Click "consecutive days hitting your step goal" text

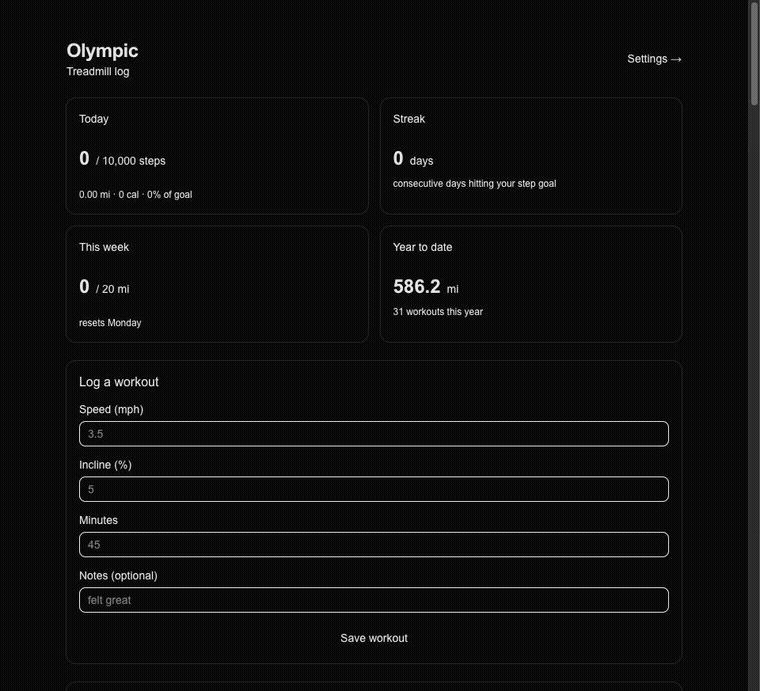click(475, 184)
